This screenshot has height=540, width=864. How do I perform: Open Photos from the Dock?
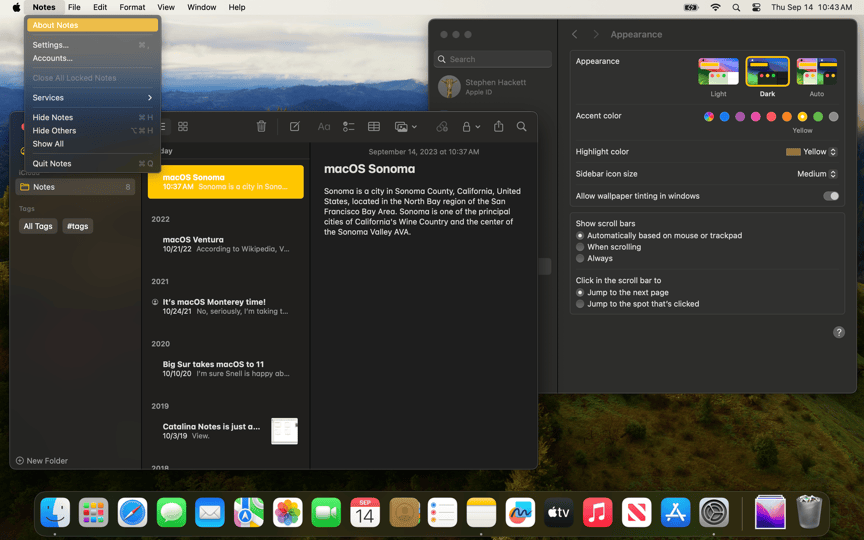coord(288,512)
